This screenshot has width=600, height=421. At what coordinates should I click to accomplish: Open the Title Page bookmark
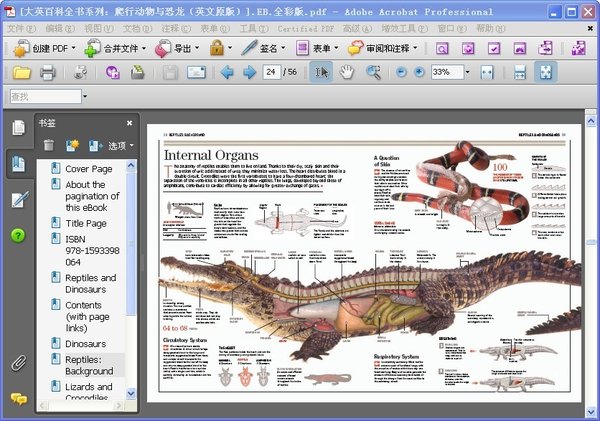coord(86,223)
